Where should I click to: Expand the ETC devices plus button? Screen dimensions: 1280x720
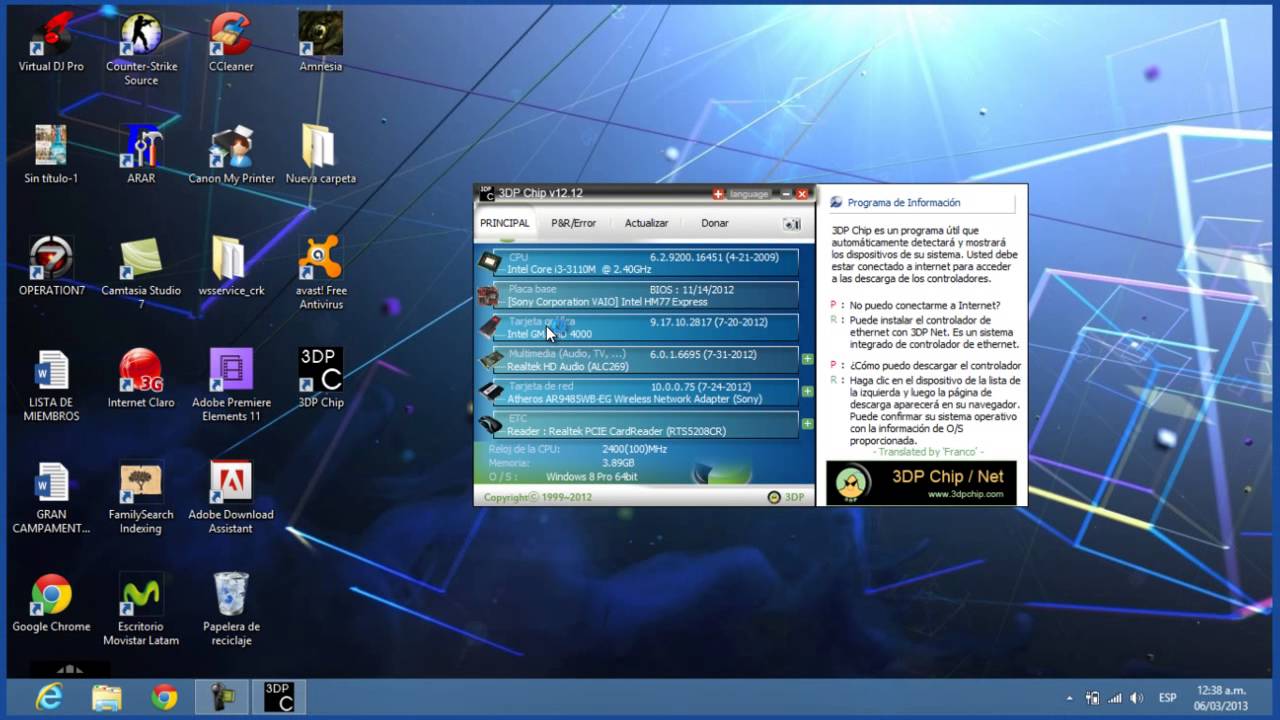[x=807, y=424]
